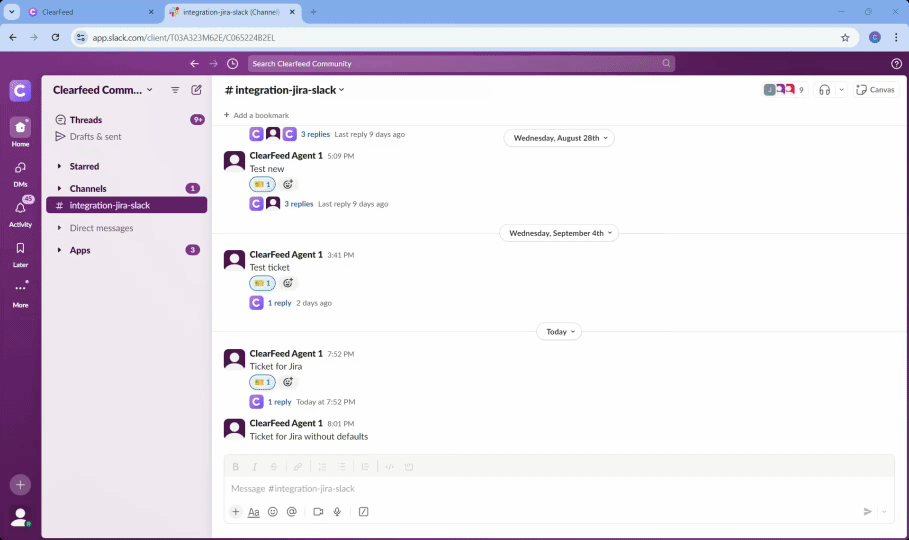This screenshot has height=540, width=909.
Task: Open "1 reply" thread under Ticket for Jira
Action: pos(280,402)
